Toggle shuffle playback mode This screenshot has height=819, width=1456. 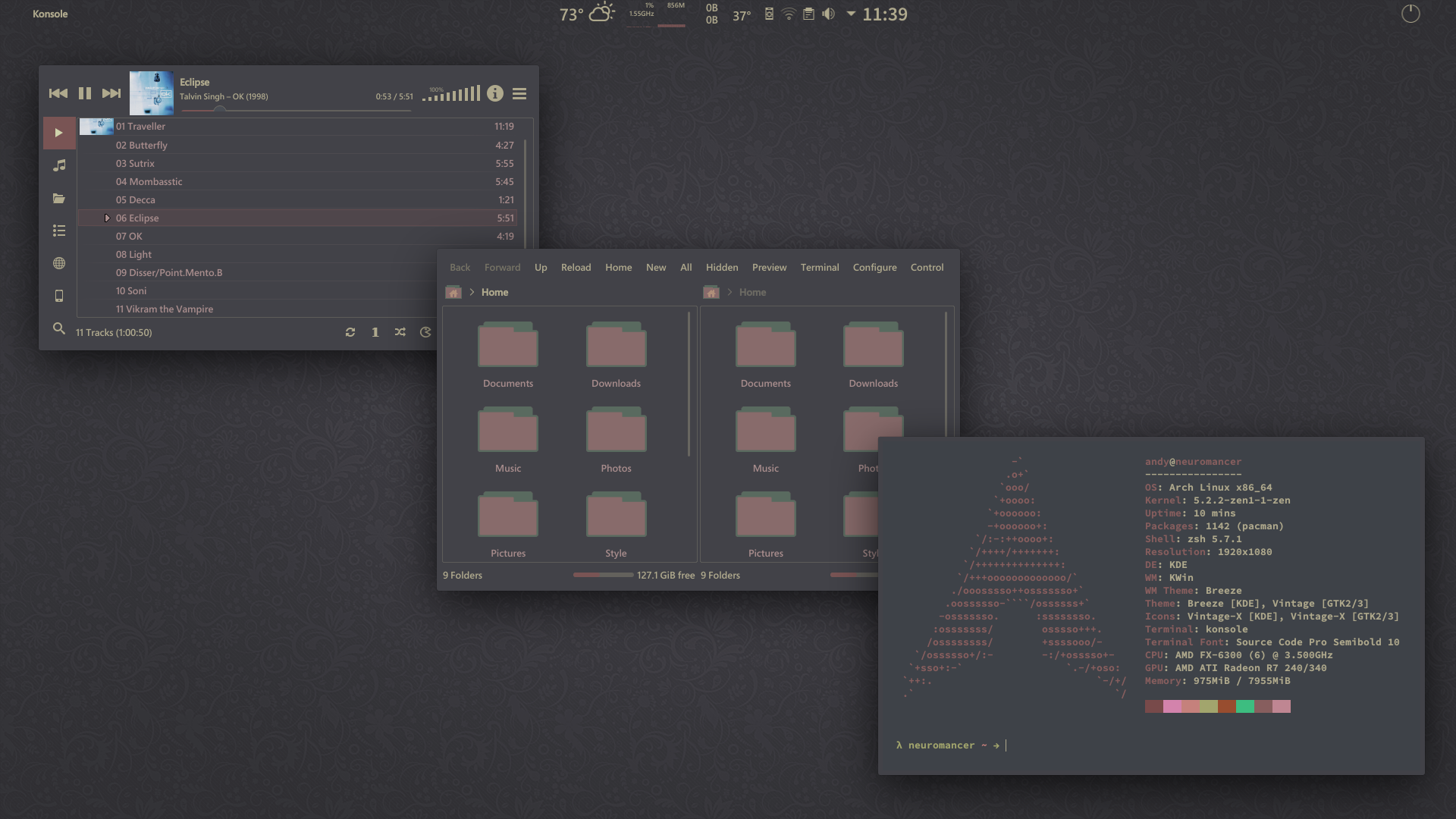click(400, 332)
